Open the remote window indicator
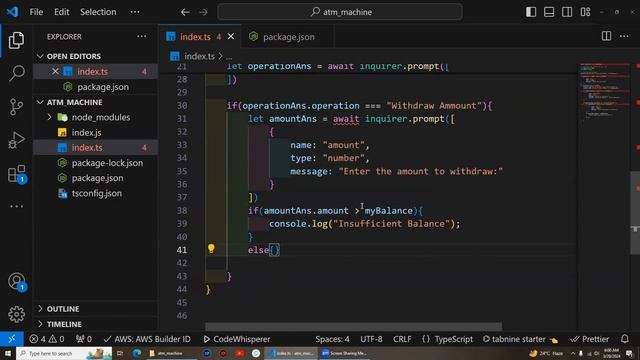The height and width of the screenshot is (360, 640). click(12, 339)
